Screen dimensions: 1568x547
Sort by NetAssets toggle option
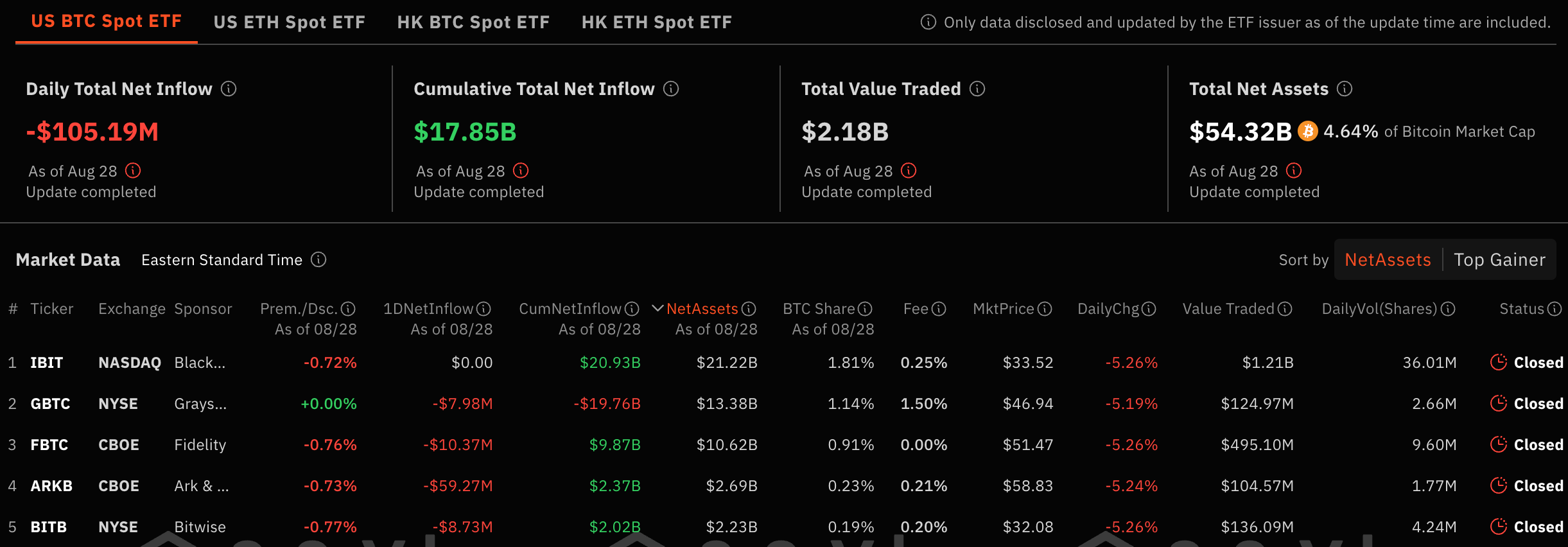point(1388,259)
